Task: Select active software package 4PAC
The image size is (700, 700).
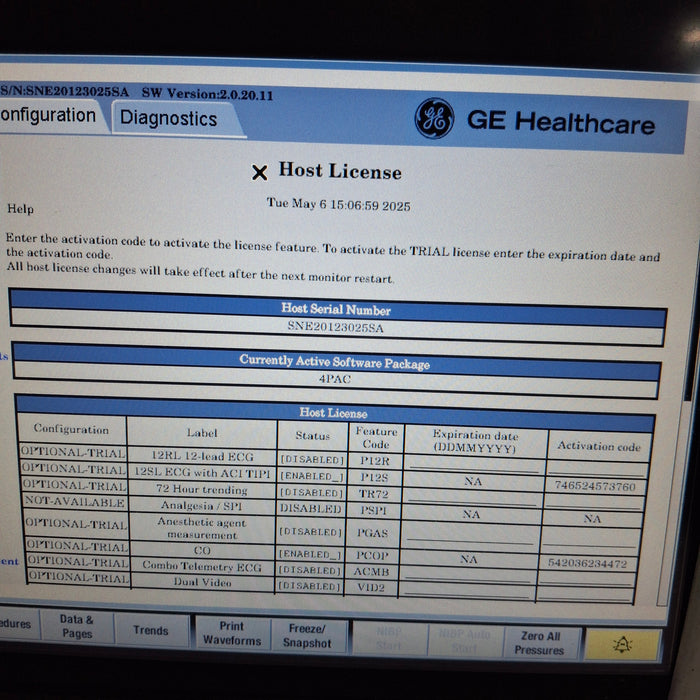Action: point(335,379)
